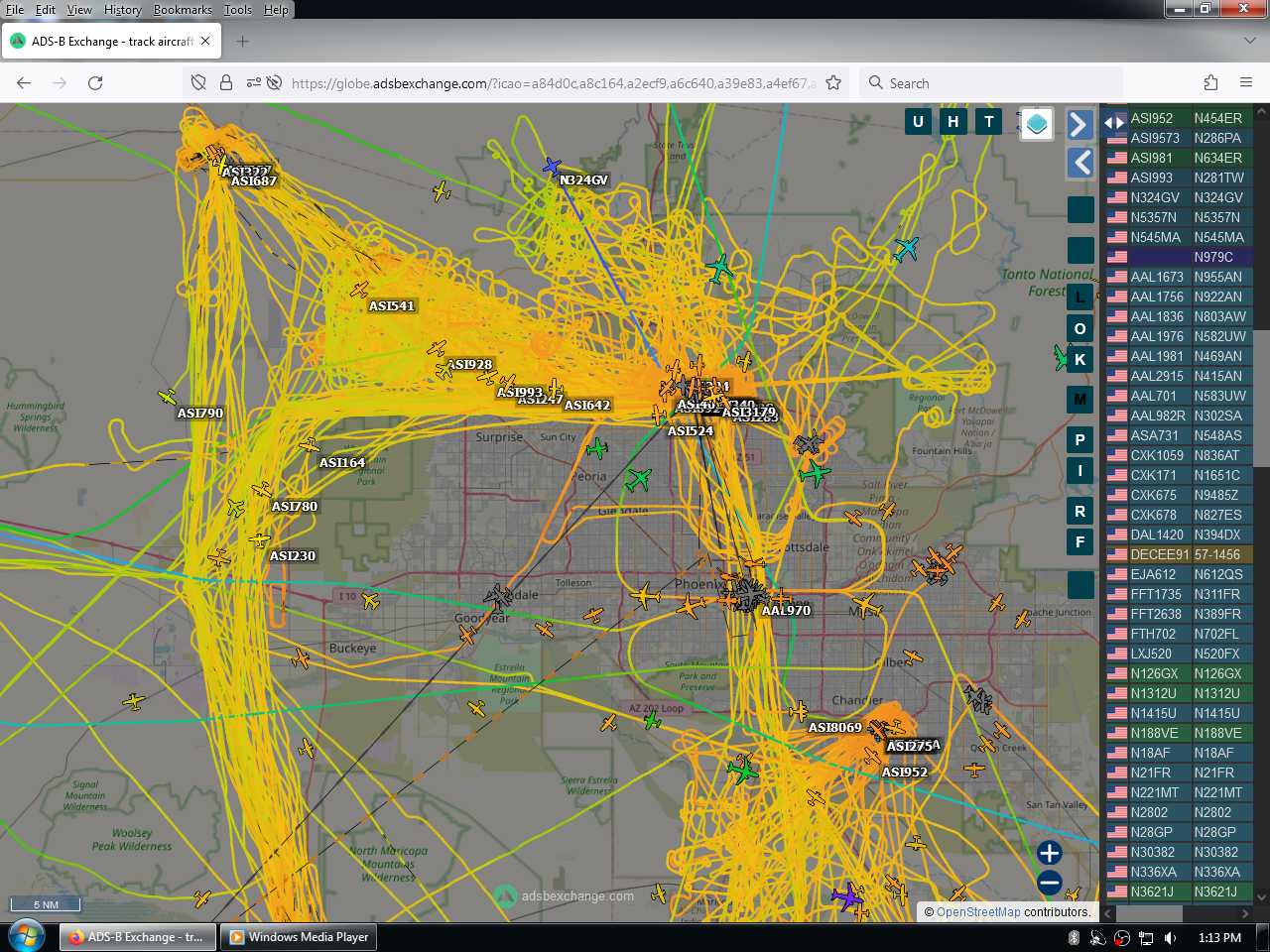
Task: Select the EJA612 row in aircraft list
Action: click(1178, 574)
